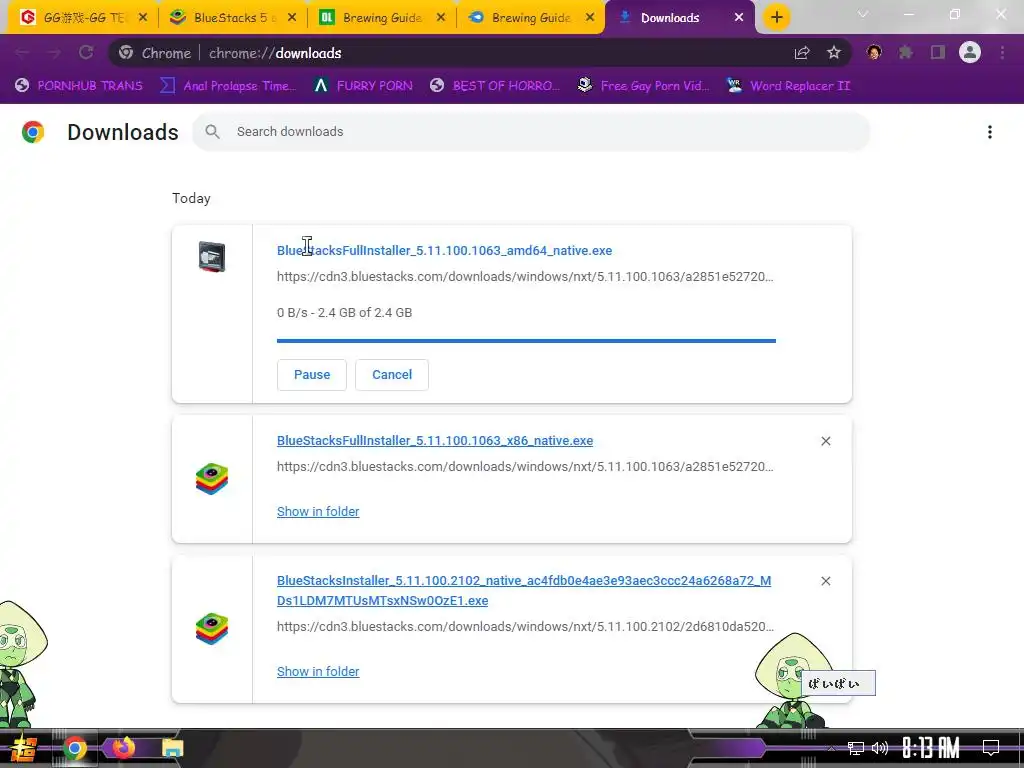This screenshot has height=768, width=1024.
Task: Click the taskbar clock showing 8:13 AM
Action: pos(930,748)
